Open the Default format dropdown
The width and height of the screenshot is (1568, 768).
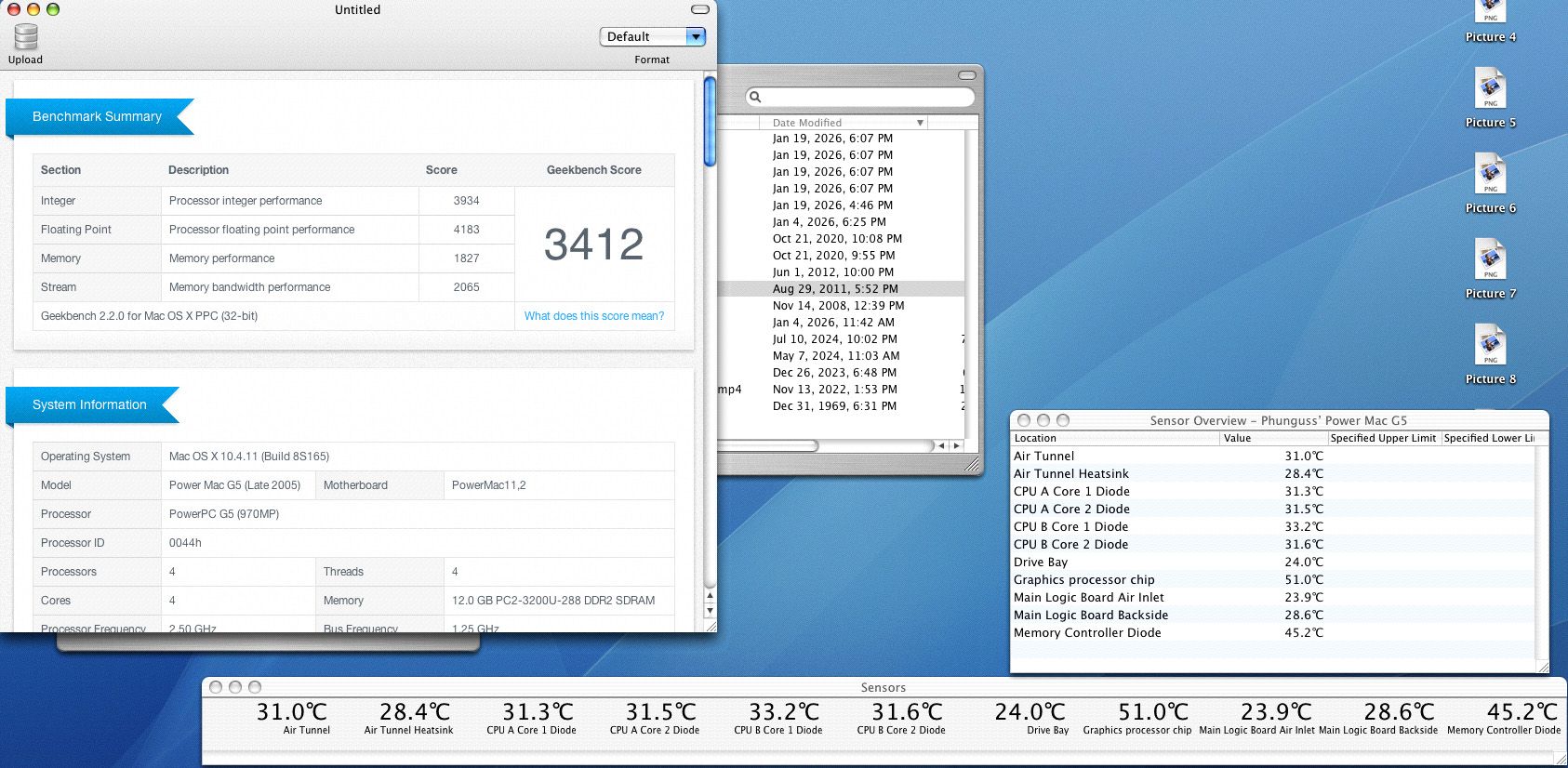[653, 37]
